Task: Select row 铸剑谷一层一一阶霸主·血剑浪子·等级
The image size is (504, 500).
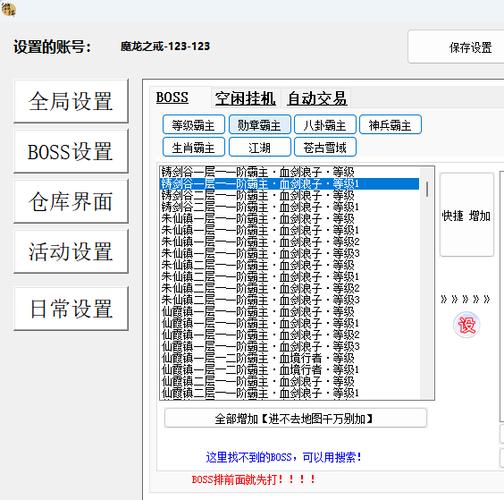Action: 289,172
